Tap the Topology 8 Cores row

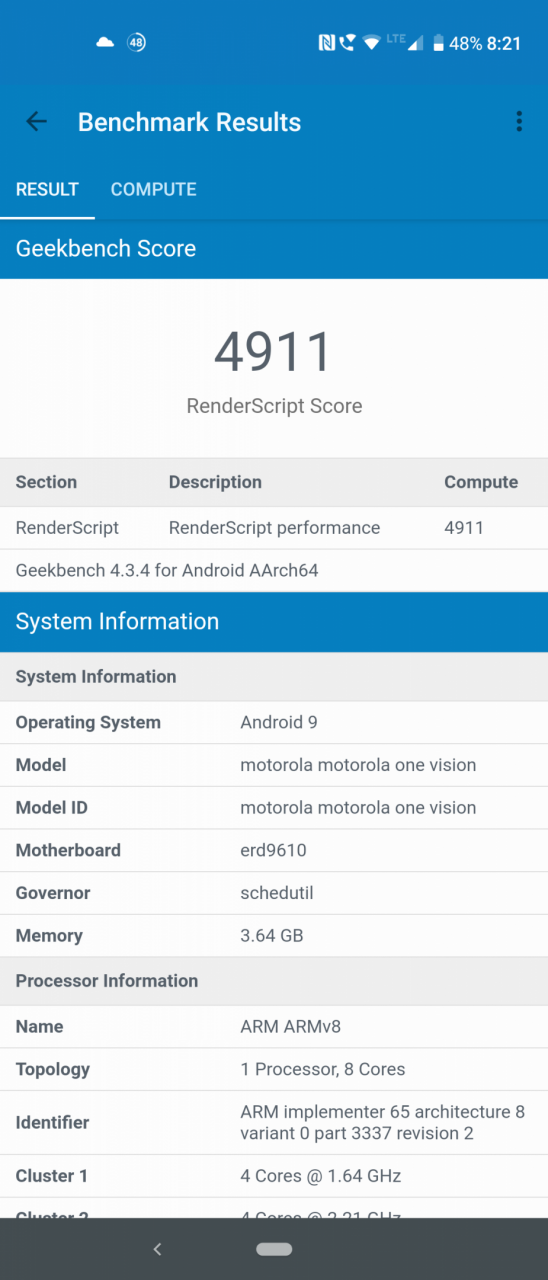click(x=274, y=1069)
